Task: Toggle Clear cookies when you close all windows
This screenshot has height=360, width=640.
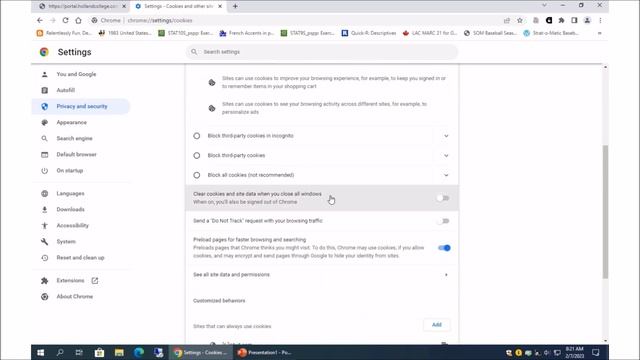Action: tap(443, 198)
